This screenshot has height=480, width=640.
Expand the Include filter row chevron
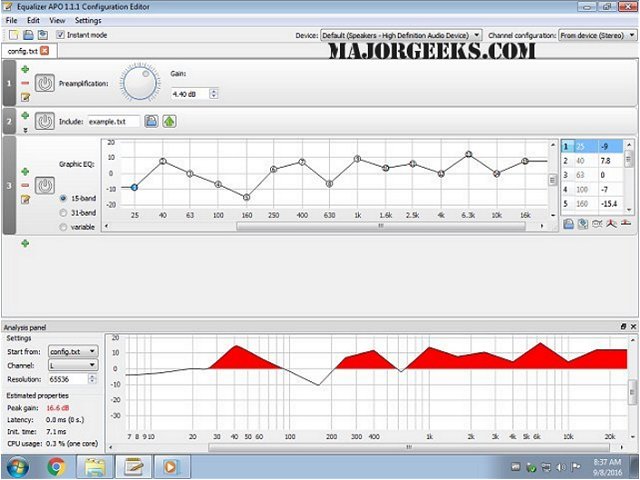pos(25,130)
